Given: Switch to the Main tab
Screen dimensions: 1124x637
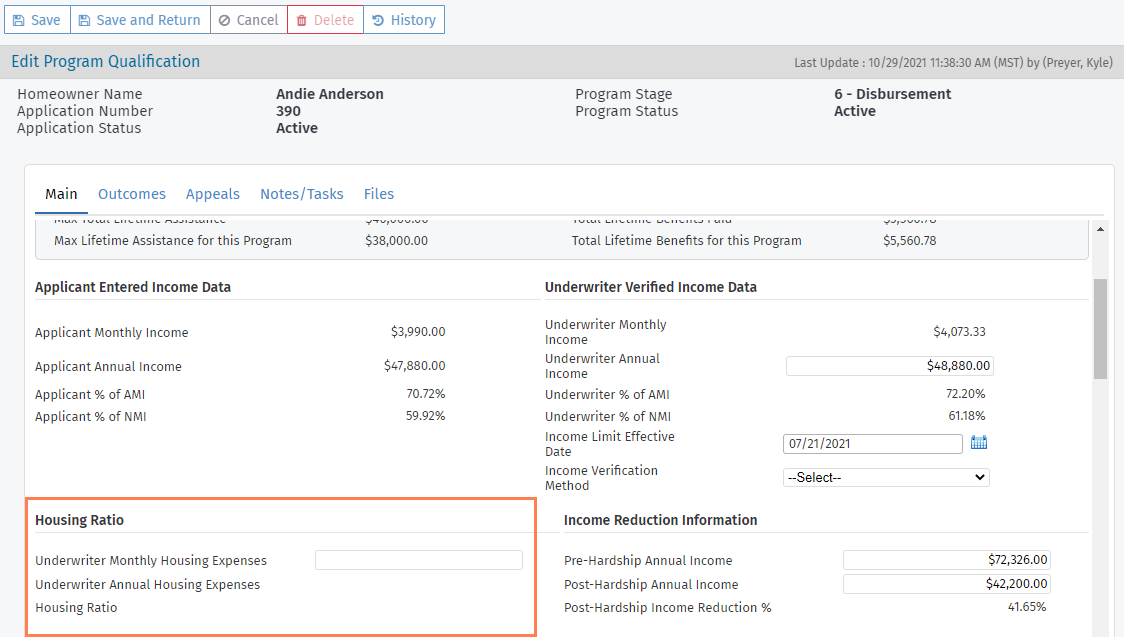Looking at the screenshot, I should [61, 194].
